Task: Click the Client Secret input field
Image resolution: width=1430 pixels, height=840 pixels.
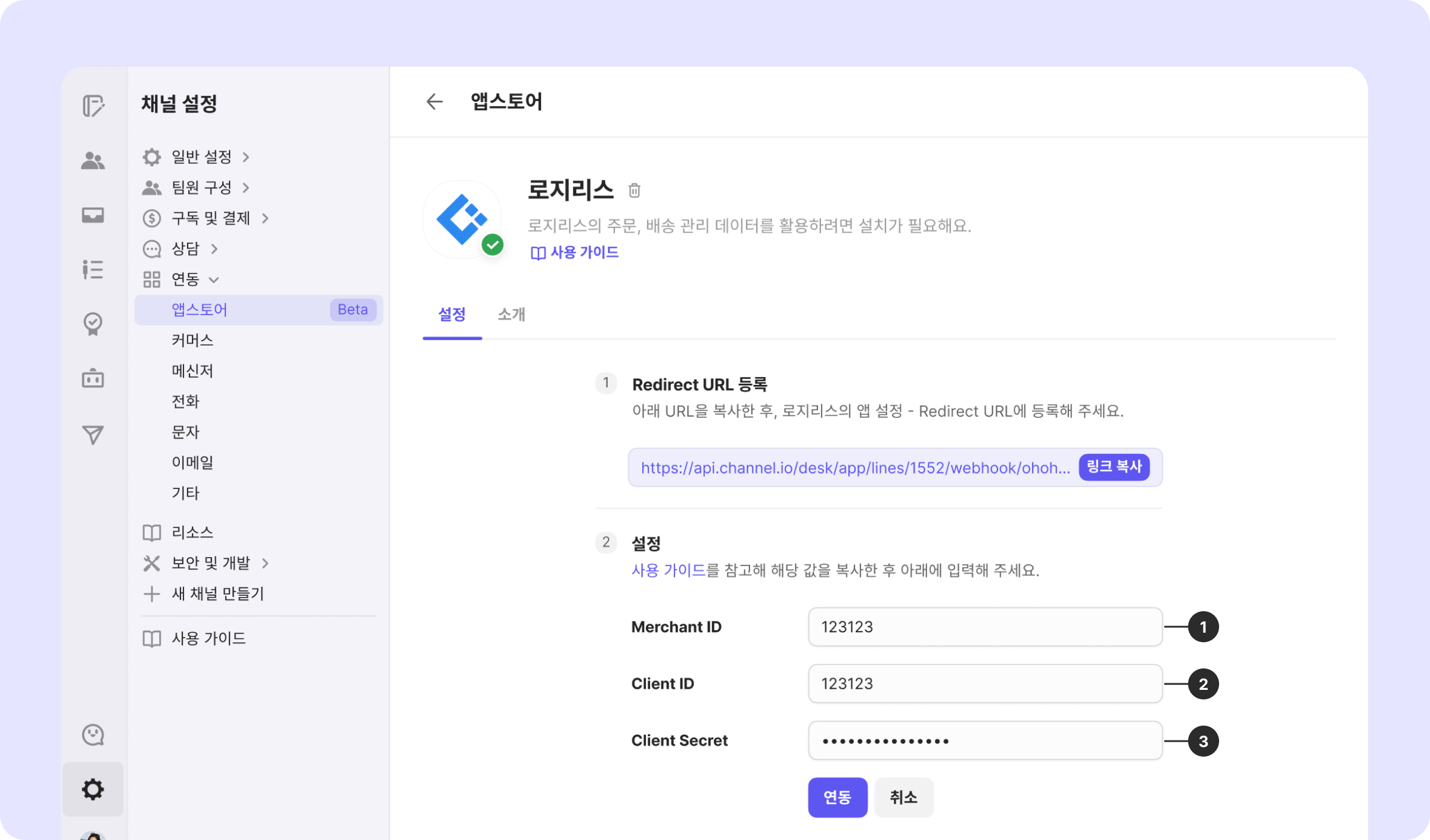Action: (984, 741)
